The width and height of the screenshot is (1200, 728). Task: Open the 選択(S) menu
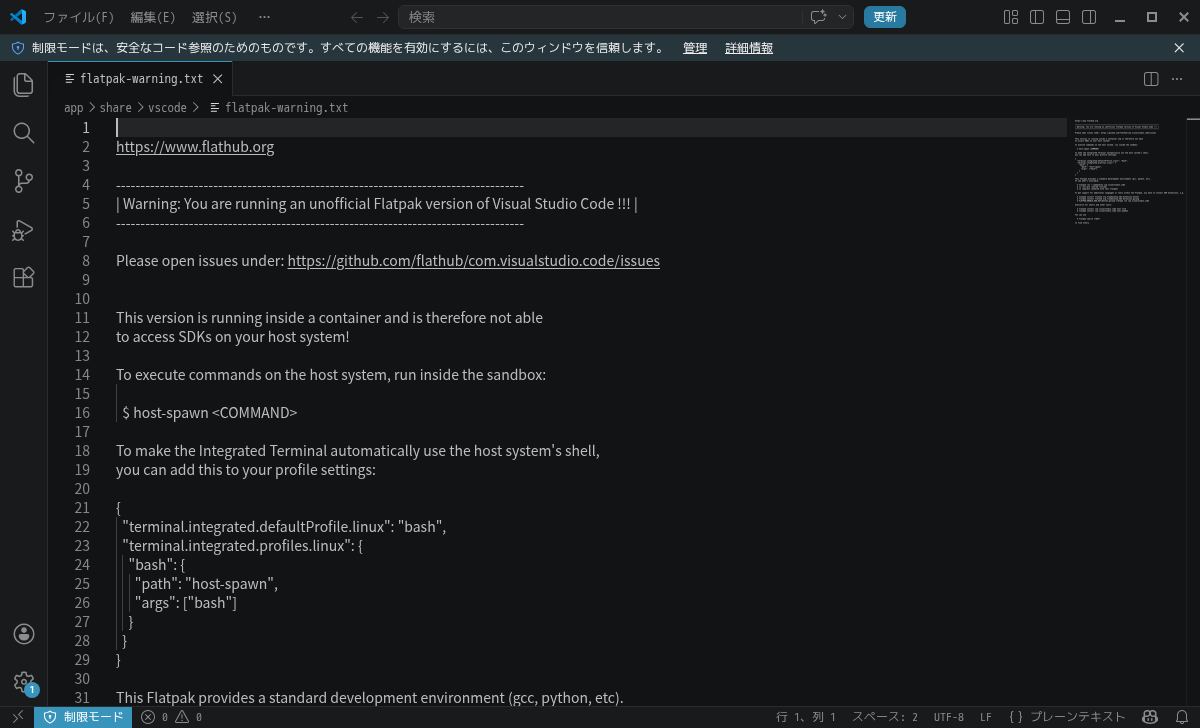[215, 17]
